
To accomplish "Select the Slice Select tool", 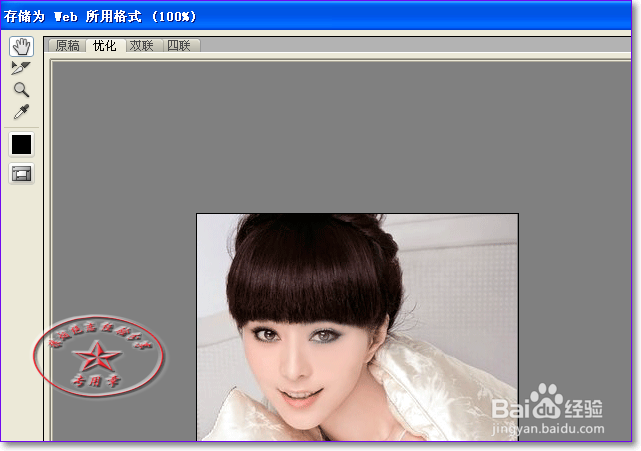I will click(21, 68).
